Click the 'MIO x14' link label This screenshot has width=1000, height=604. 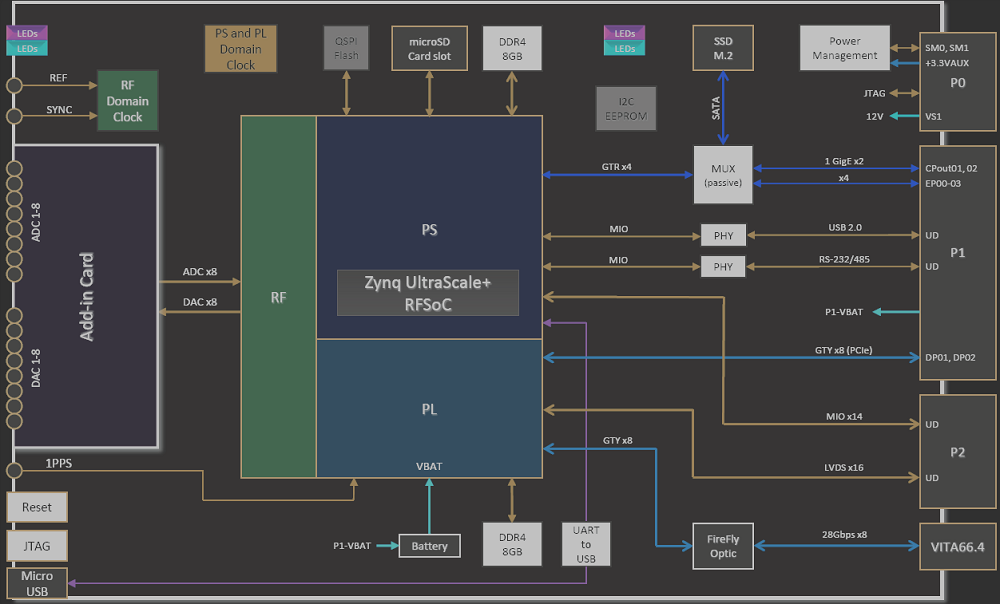tap(844, 416)
